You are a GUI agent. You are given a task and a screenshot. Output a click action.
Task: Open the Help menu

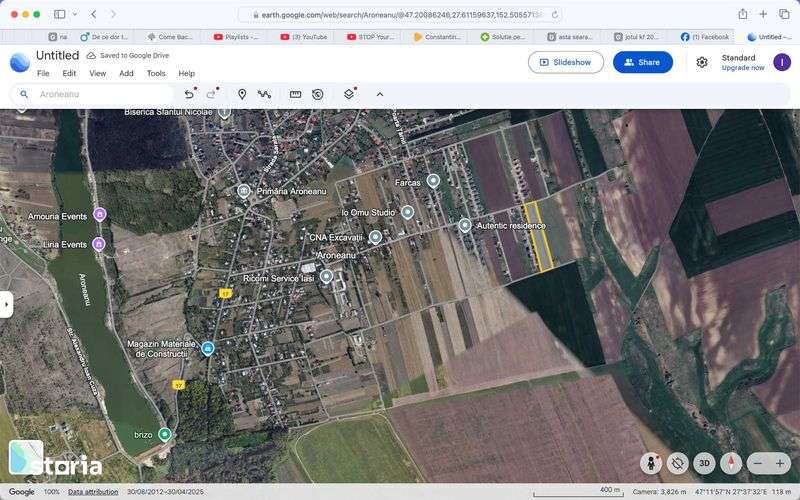coord(187,73)
